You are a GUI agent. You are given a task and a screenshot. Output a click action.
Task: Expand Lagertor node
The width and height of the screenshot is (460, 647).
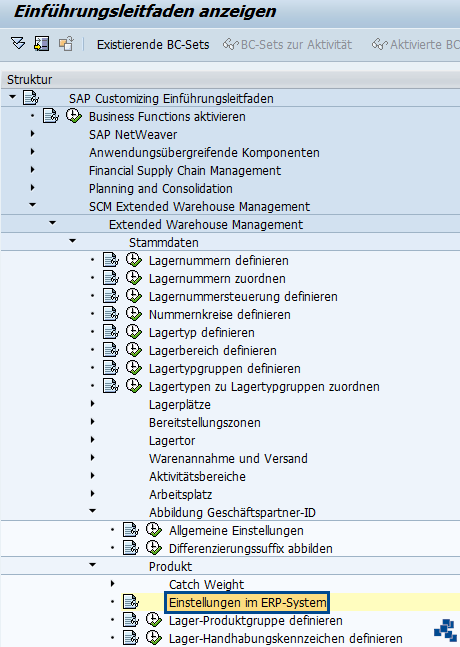[92, 439]
